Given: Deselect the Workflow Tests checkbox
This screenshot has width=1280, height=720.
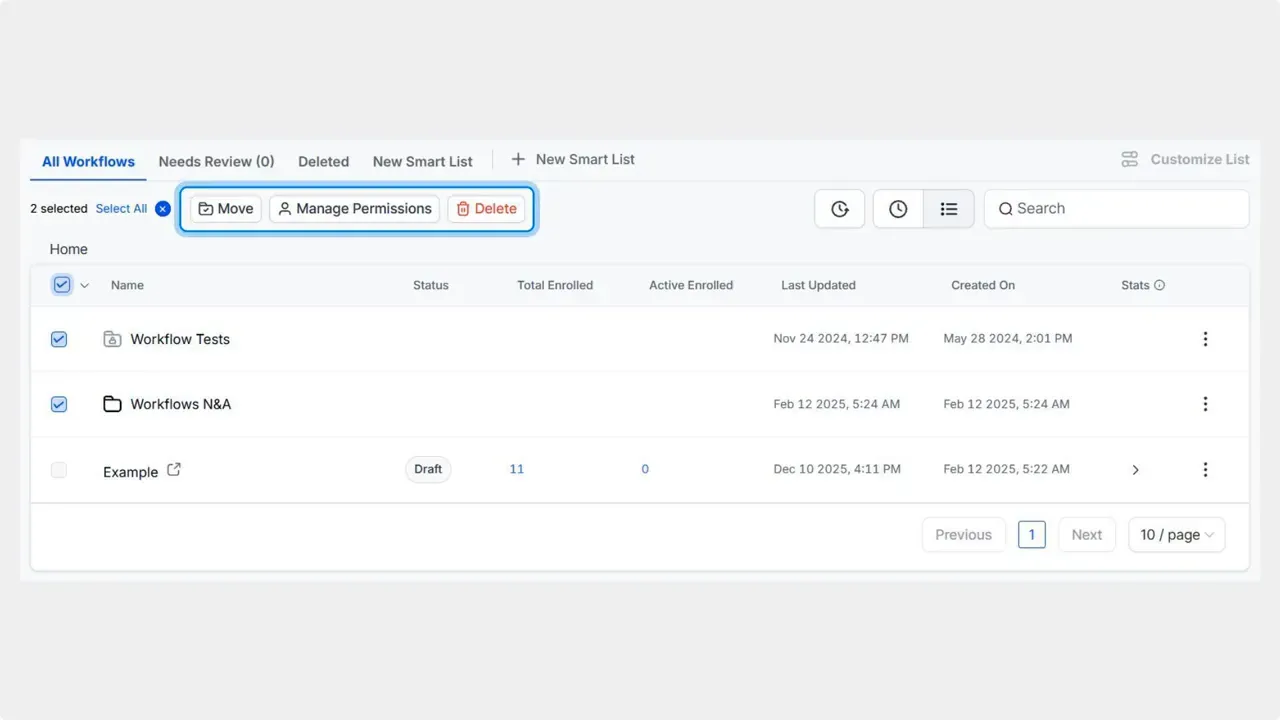Looking at the screenshot, I should 58,338.
